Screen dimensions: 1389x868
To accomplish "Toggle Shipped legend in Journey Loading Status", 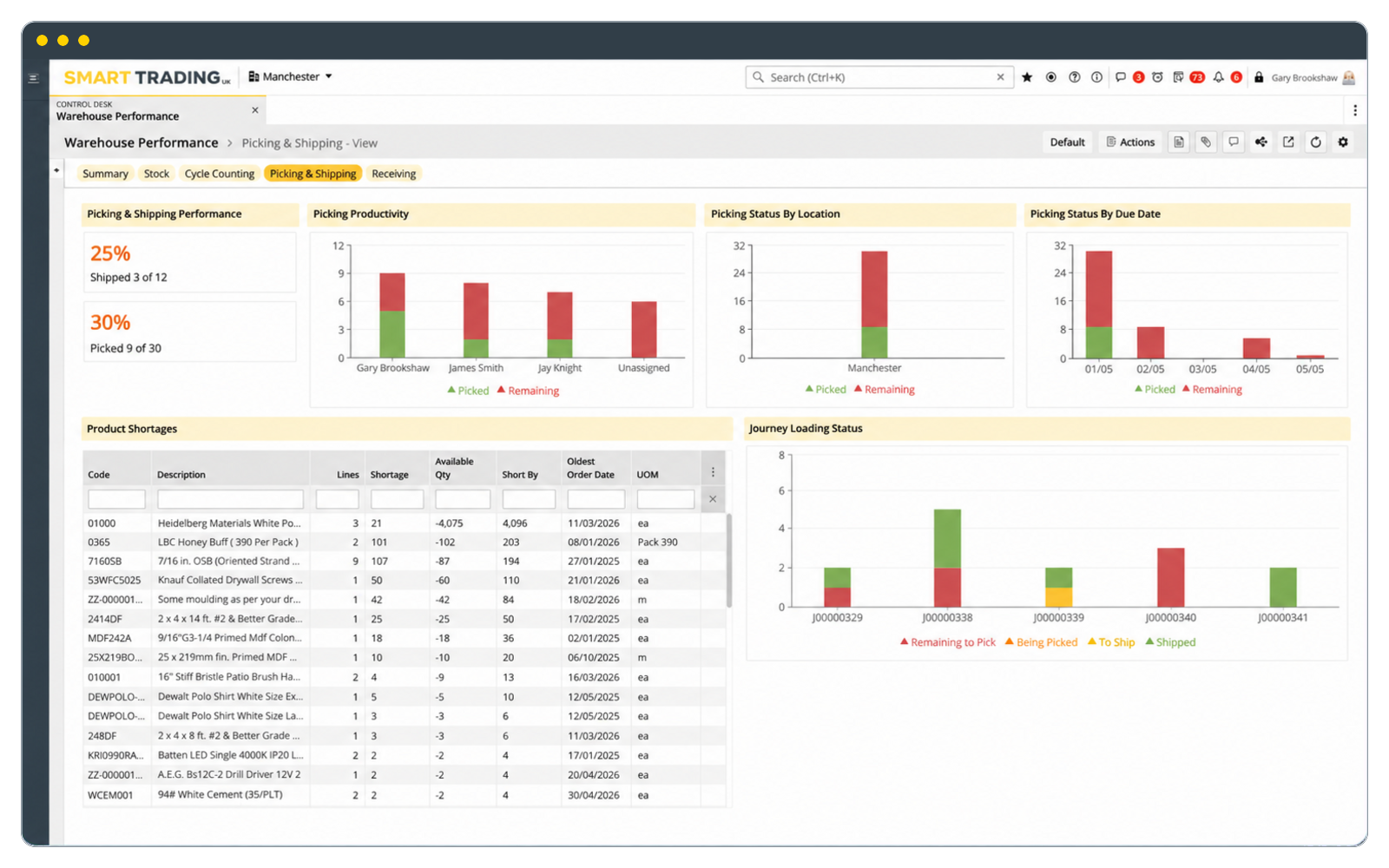I will pyautogui.click(x=1170, y=642).
